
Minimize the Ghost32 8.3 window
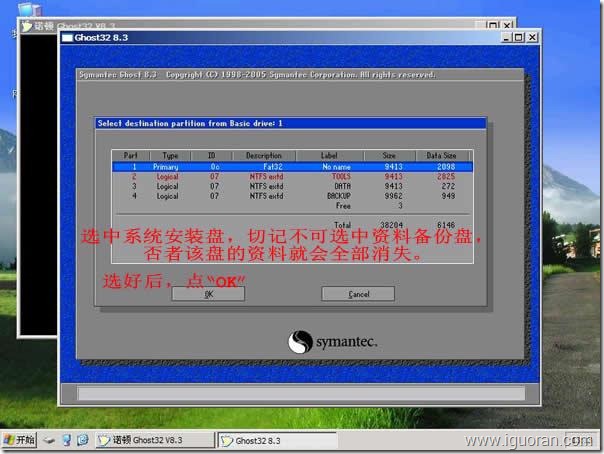click(509, 38)
